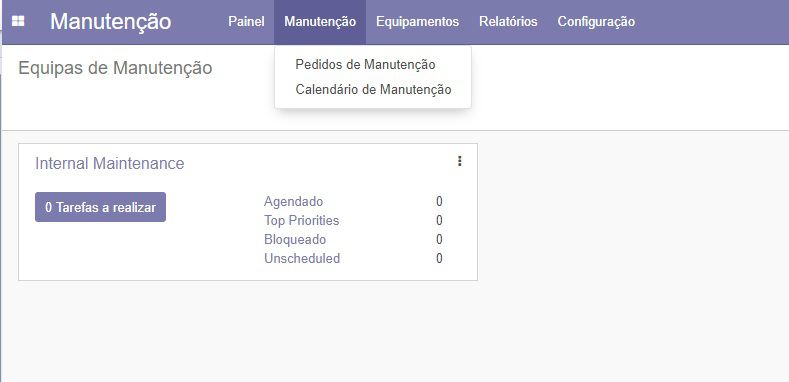Click the 0 Tarefas a realizar button
The width and height of the screenshot is (789, 382).
100,207
